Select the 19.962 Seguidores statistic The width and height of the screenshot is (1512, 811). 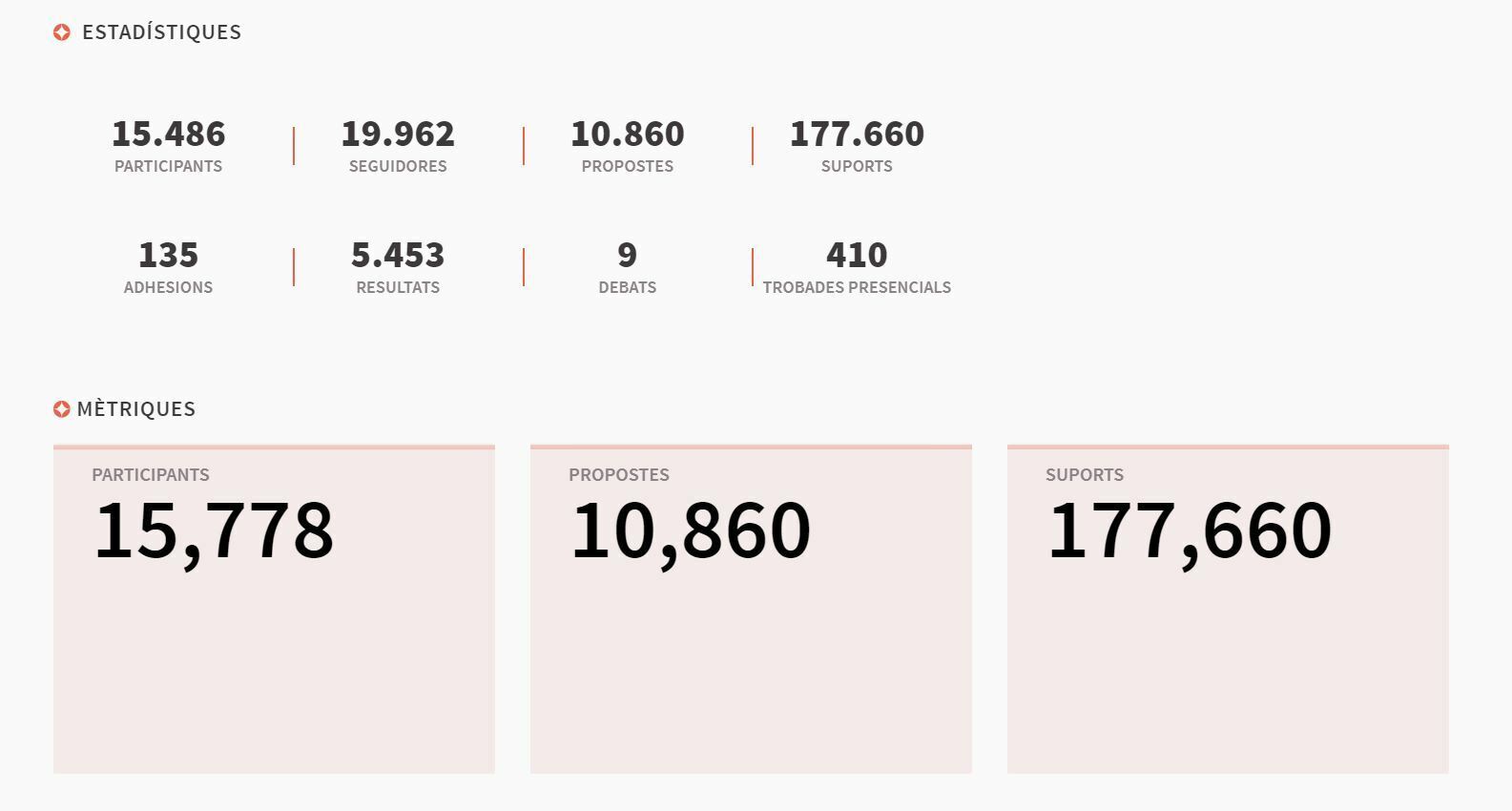[x=398, y=145]
